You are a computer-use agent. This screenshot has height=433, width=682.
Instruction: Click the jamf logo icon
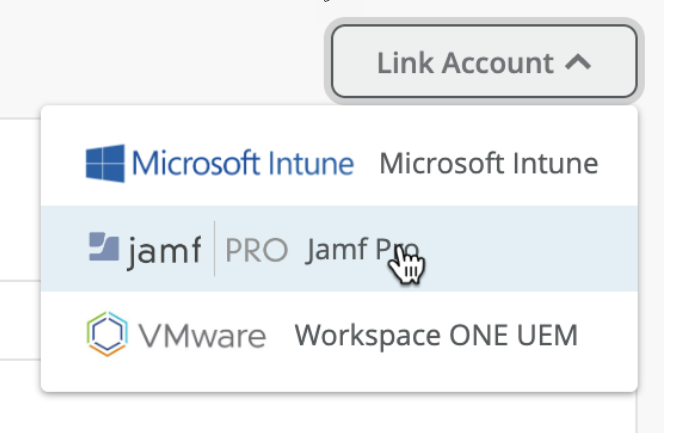104,248
